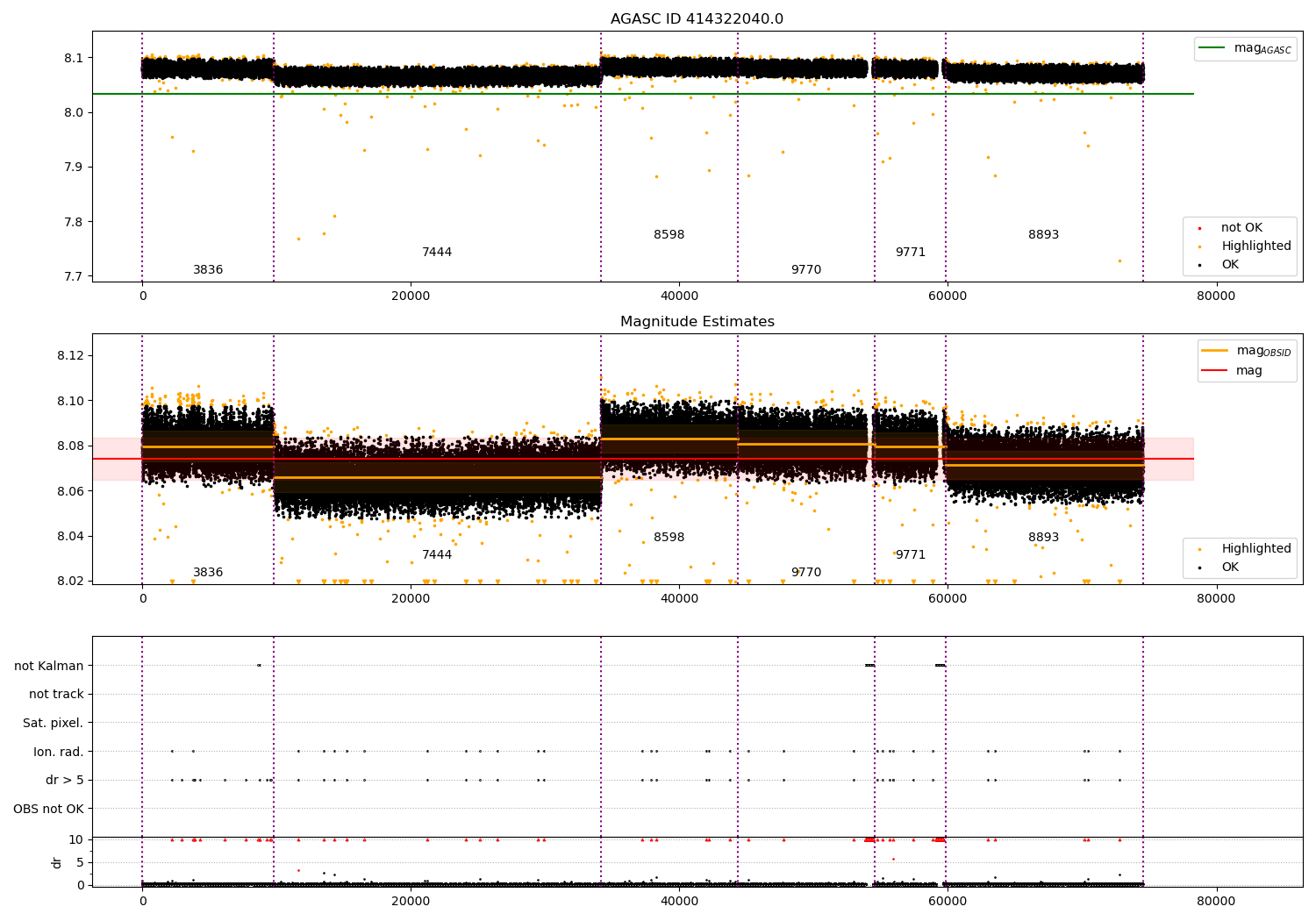This screenshot has width=1316, height=921.
Task: Click the 'dr > 5' axis label
Action: click(x=65, y=781)
